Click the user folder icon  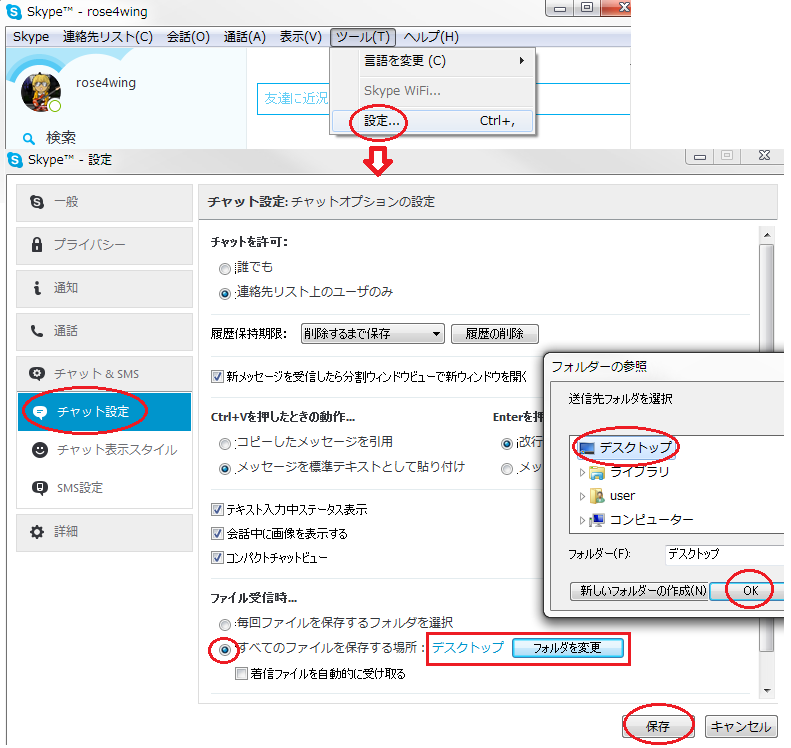coord(597,496)
